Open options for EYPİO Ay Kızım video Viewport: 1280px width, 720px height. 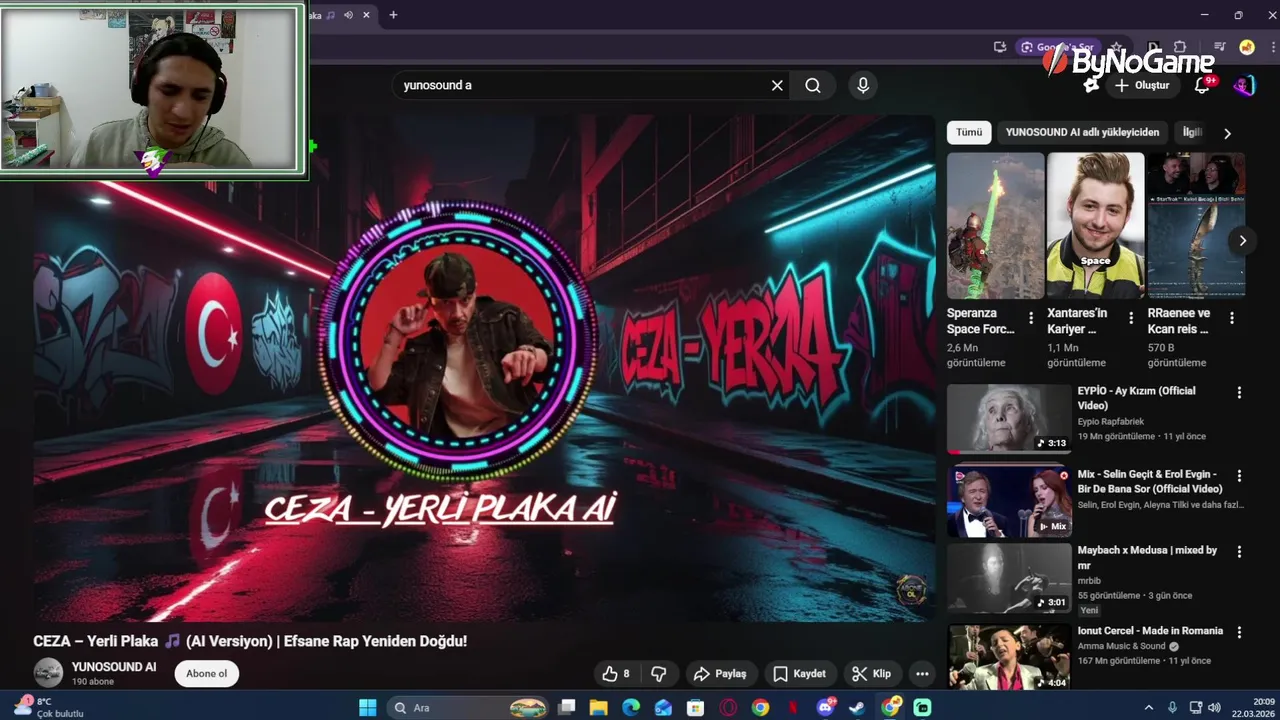1239,393
